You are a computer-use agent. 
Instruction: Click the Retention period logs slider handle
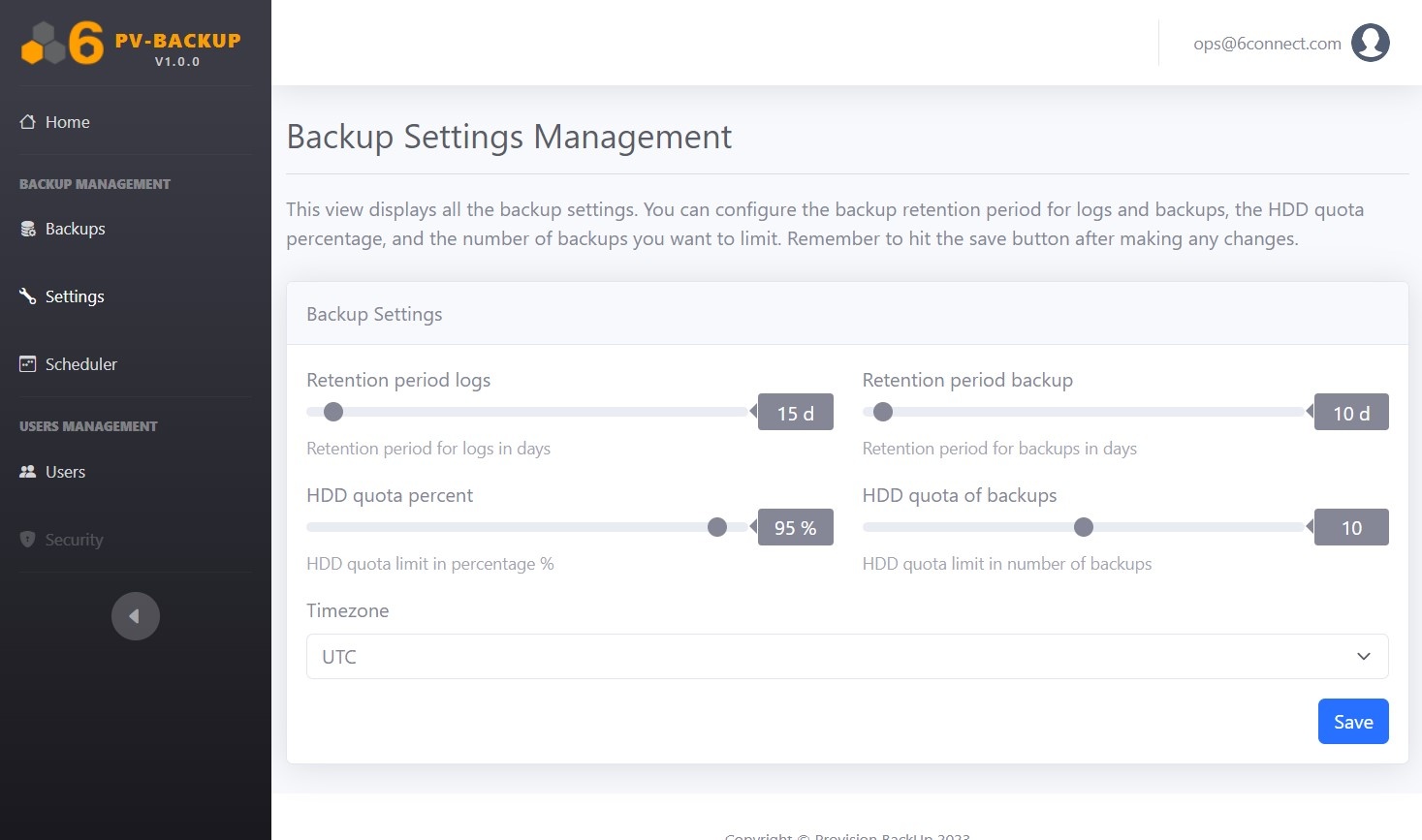click(x=333, y=412)
